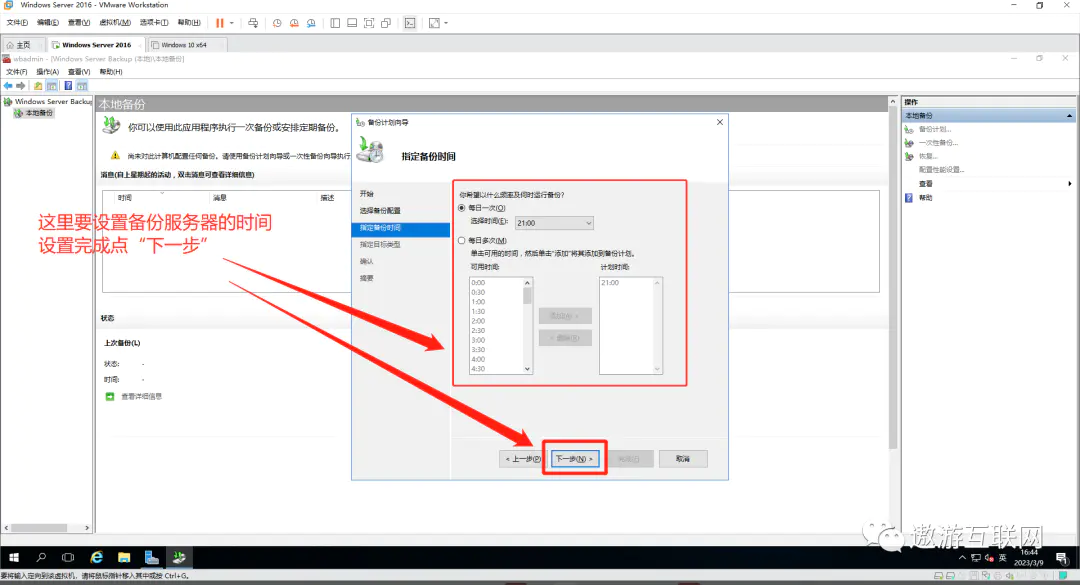Click the Windows Start button
The width and height of the screenshot is (1080, 585).
pyautogui.click(x=14, y=557)
